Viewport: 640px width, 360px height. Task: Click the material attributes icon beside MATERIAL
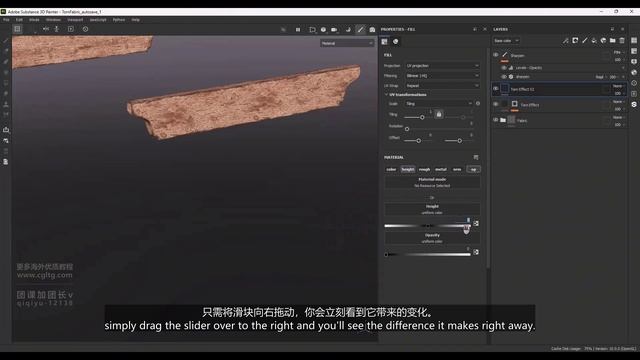[x=476, y=157]
